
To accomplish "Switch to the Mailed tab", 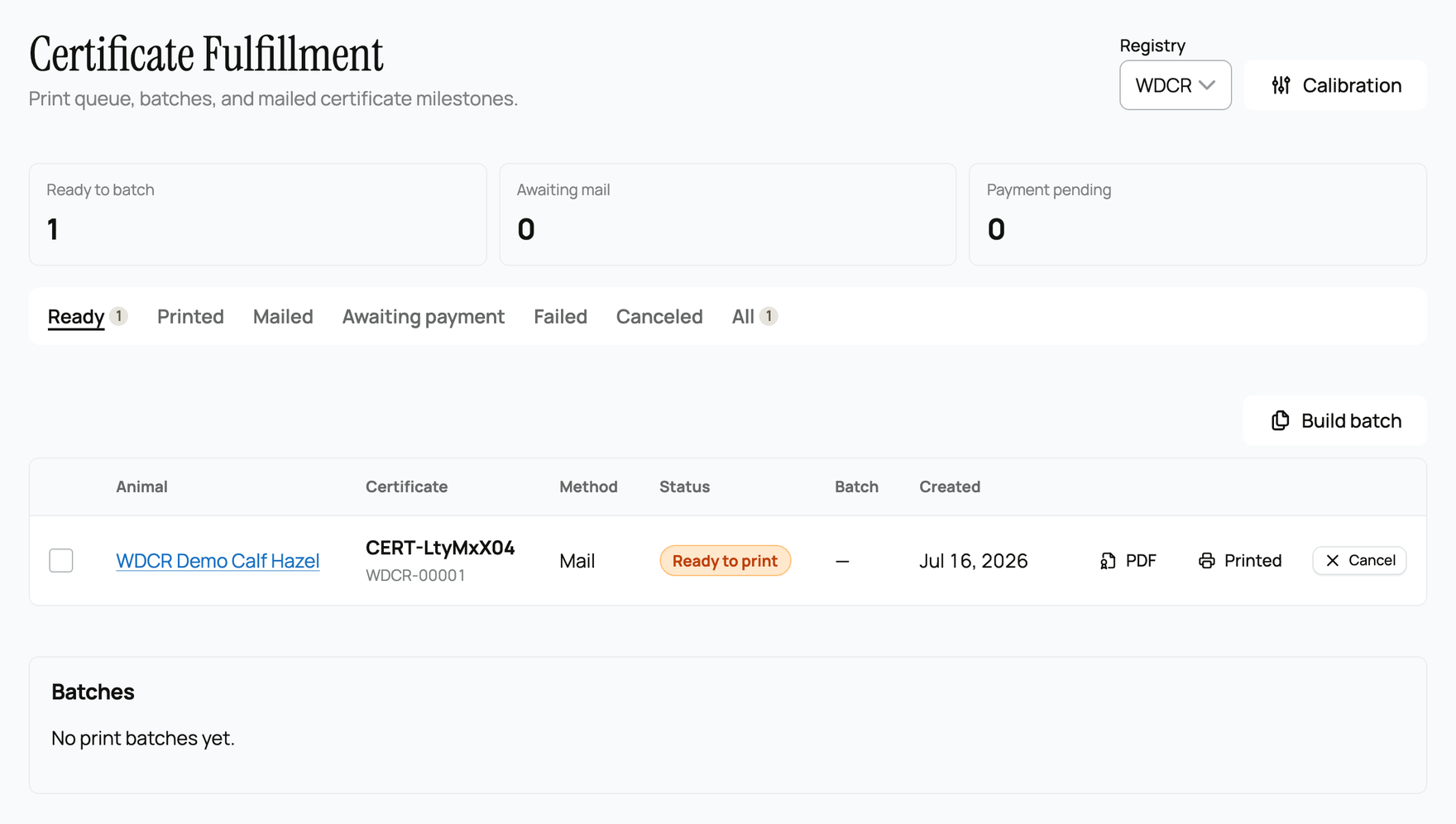I will pos(283,317).
